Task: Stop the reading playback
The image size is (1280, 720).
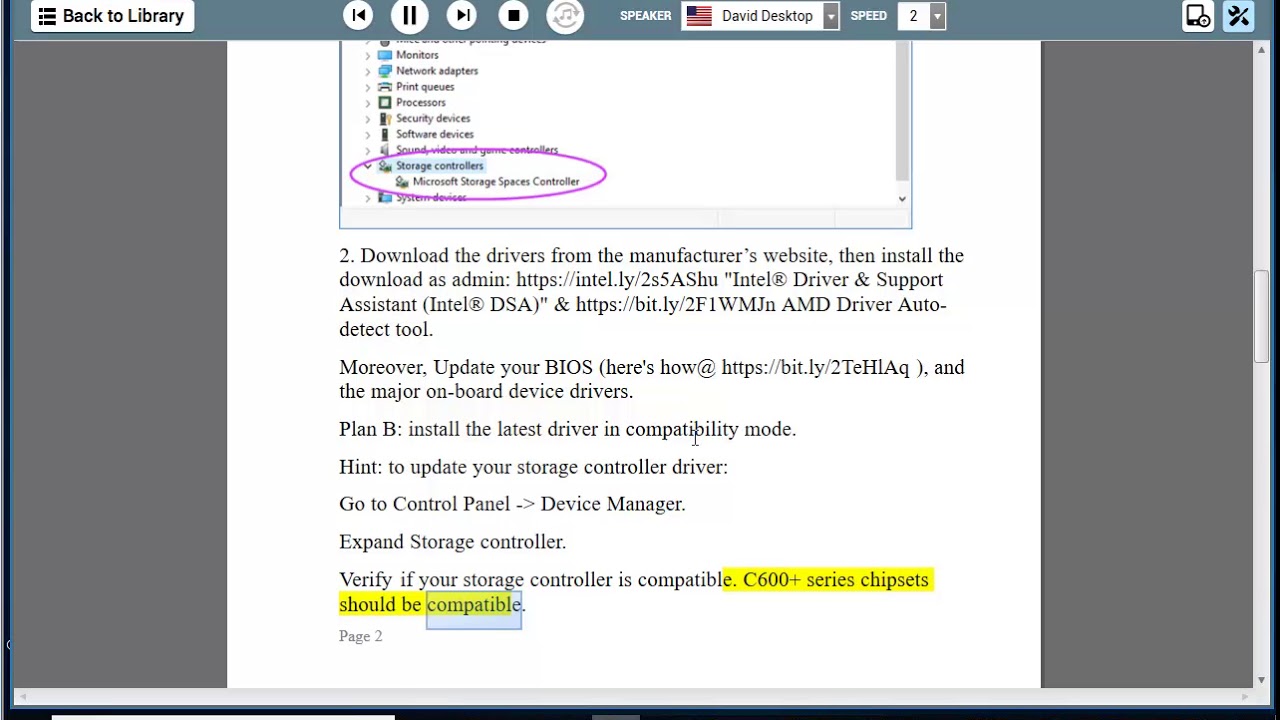Action: [x=513, y=16]
